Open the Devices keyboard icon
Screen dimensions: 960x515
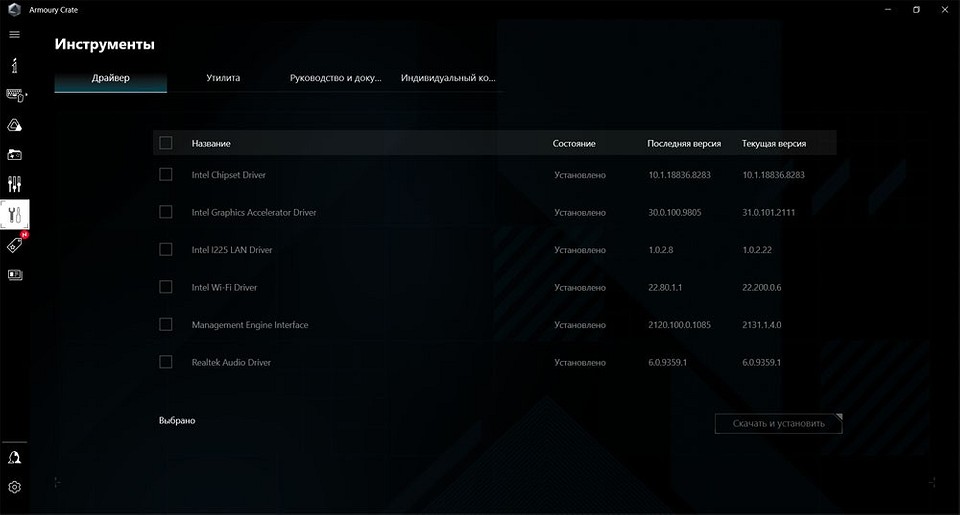click(x=15, y=95)
